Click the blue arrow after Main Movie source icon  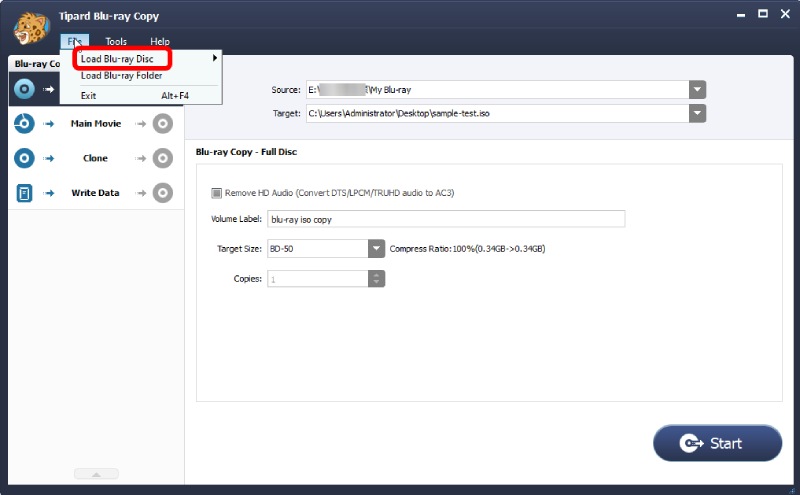48,123
